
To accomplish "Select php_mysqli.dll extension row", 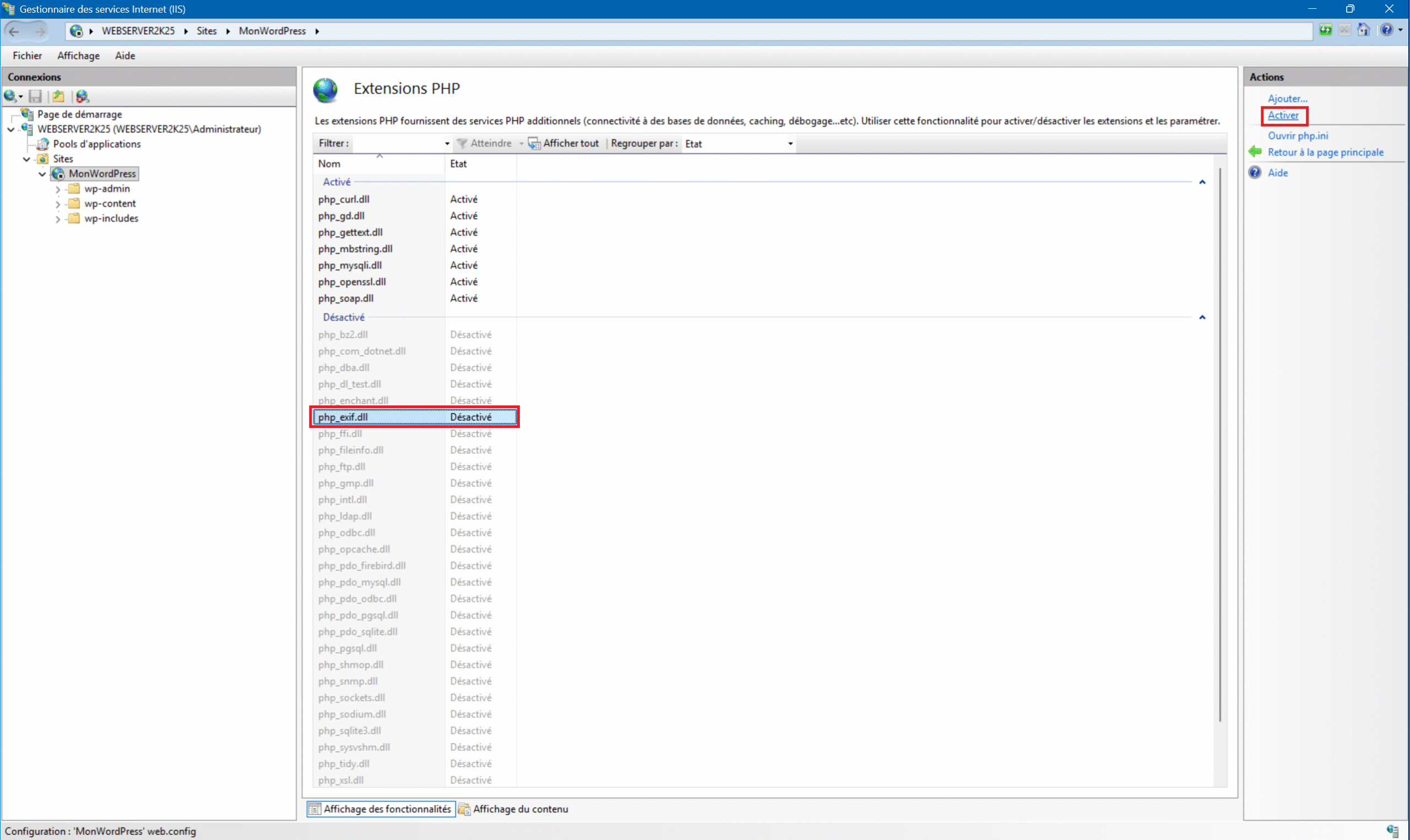I will [350, 265].
